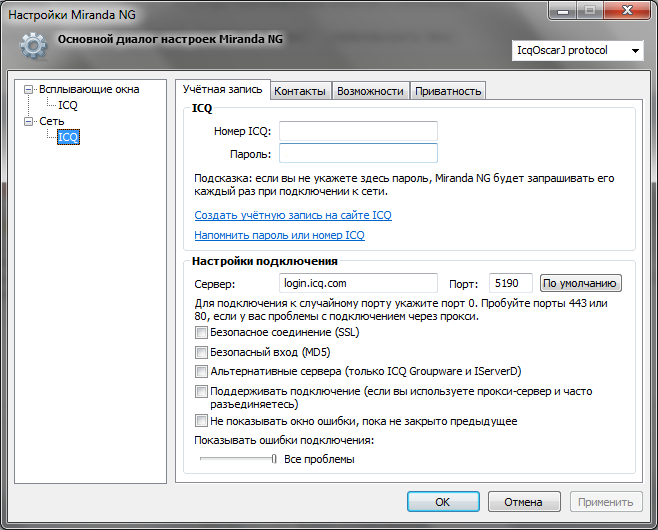Collapse the Всплывающие окна tree node

28,89
